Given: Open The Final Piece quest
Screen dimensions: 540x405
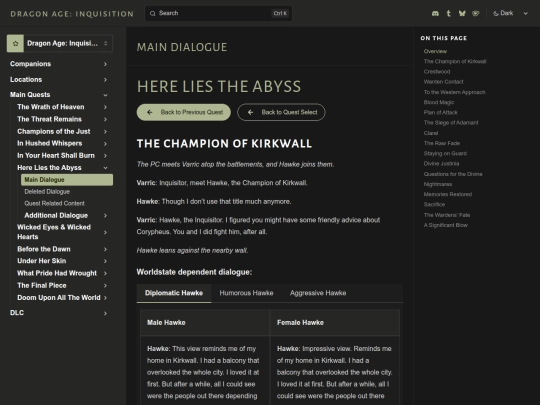Looking at the screenshot, I should 42,285.
